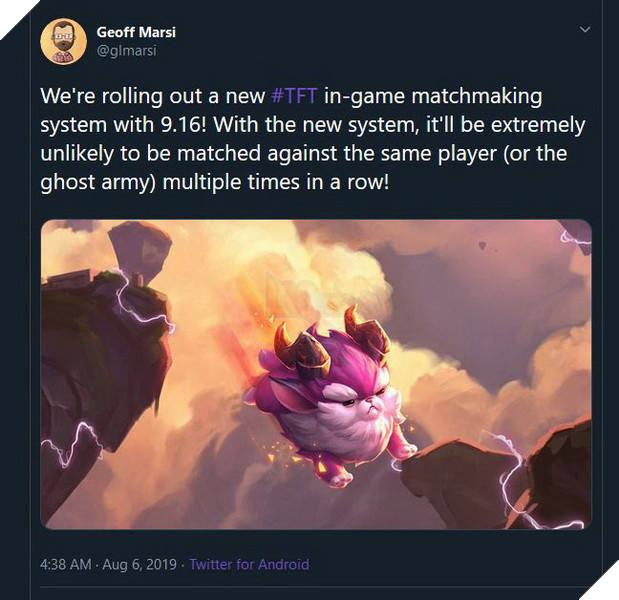
Task: Click the Geoff Marsi display name
Action: [136, 32]
